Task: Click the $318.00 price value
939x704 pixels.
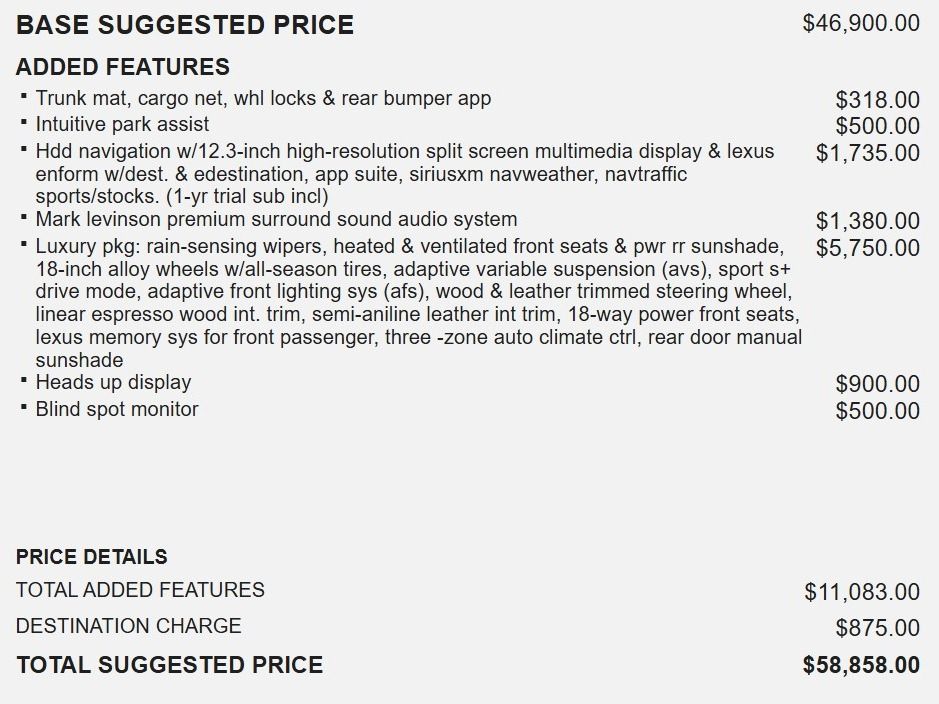Action: point(877,100)
